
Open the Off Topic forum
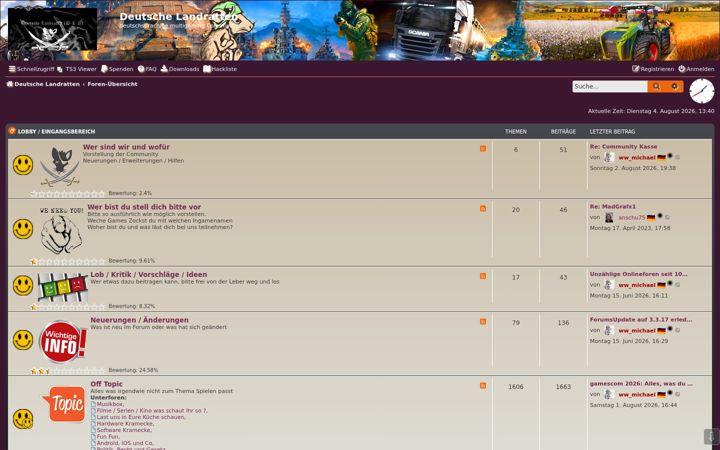click(107, 384)
